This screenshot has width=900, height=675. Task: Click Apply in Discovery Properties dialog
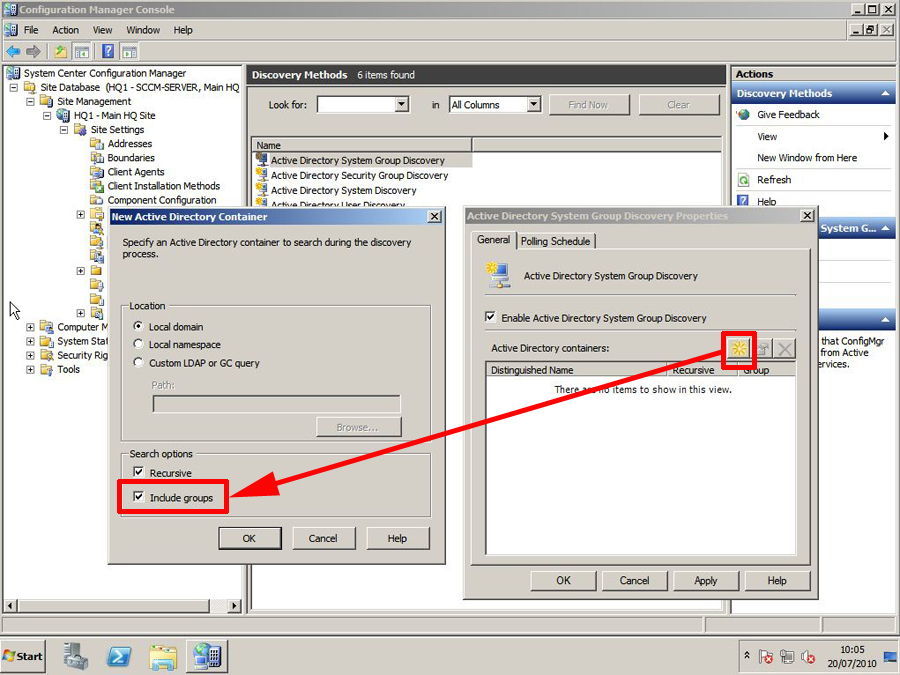tap(705, 581)
